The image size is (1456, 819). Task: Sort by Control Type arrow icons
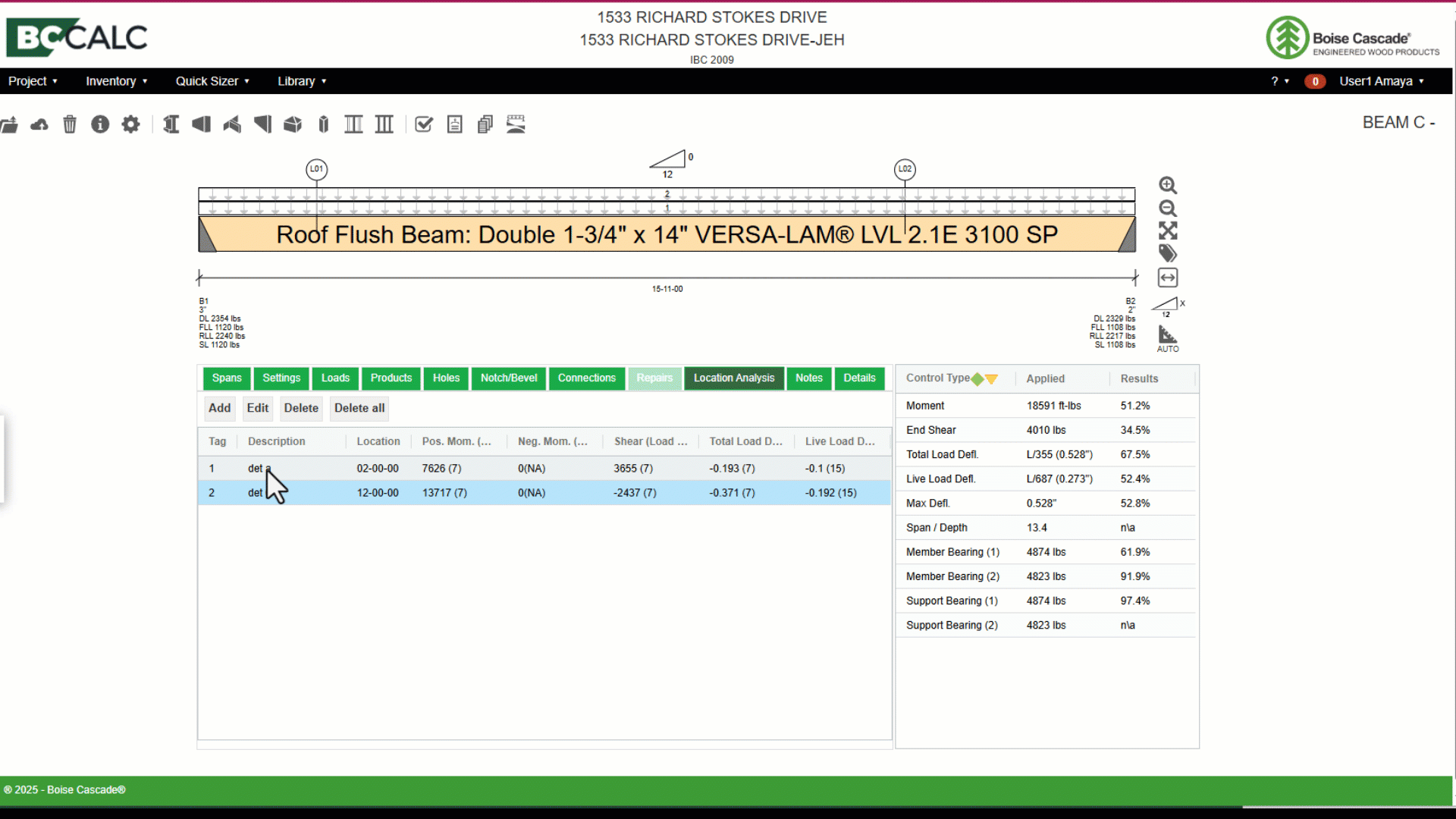(x=984, y=379)
